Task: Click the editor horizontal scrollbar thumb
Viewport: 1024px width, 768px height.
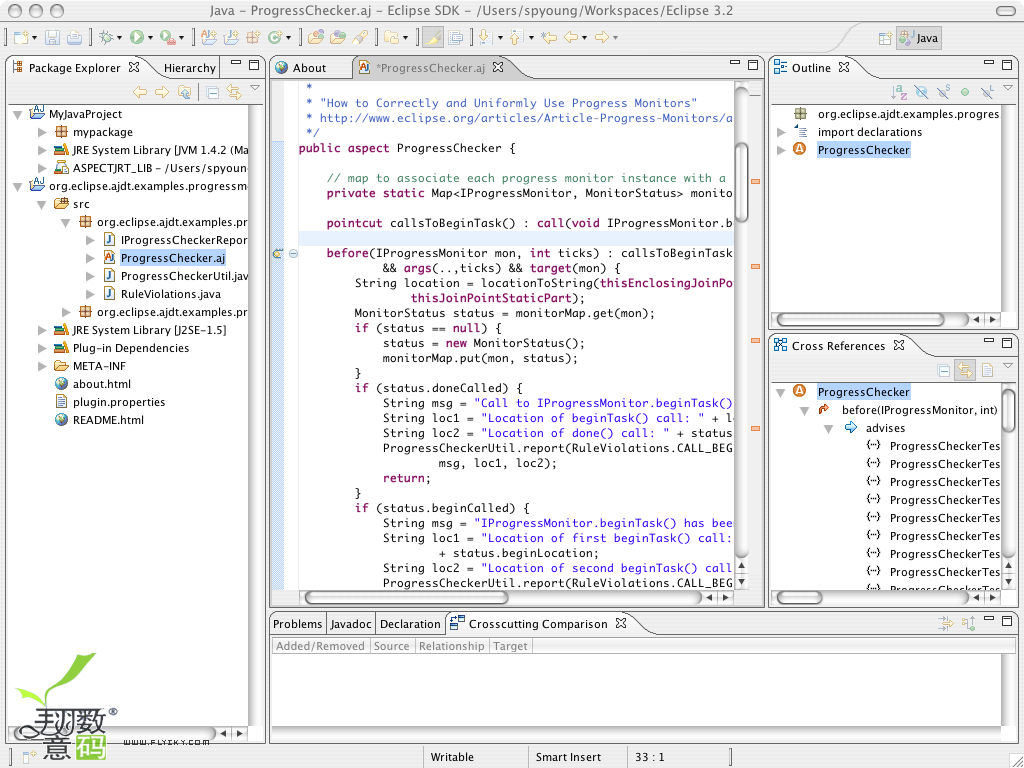Action: tap(406, 597)
